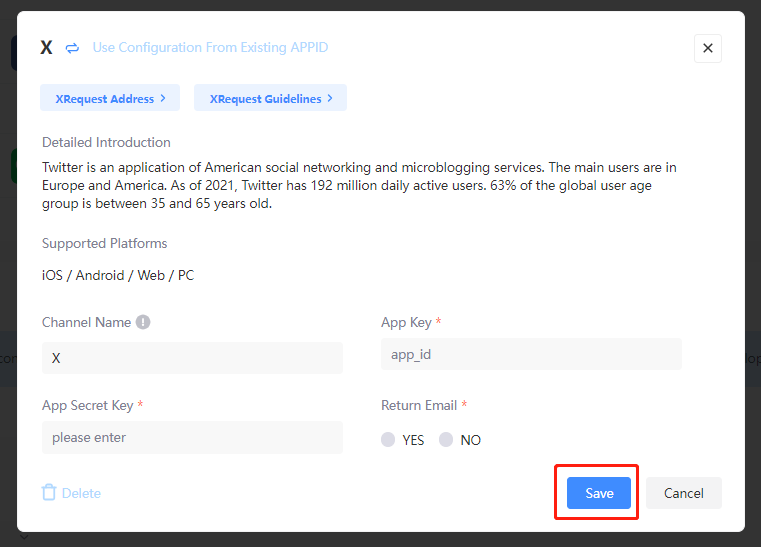Click the Detailed Introduction paragraph text
Viewport: 761px width, 547px height.
coord(360,185)
